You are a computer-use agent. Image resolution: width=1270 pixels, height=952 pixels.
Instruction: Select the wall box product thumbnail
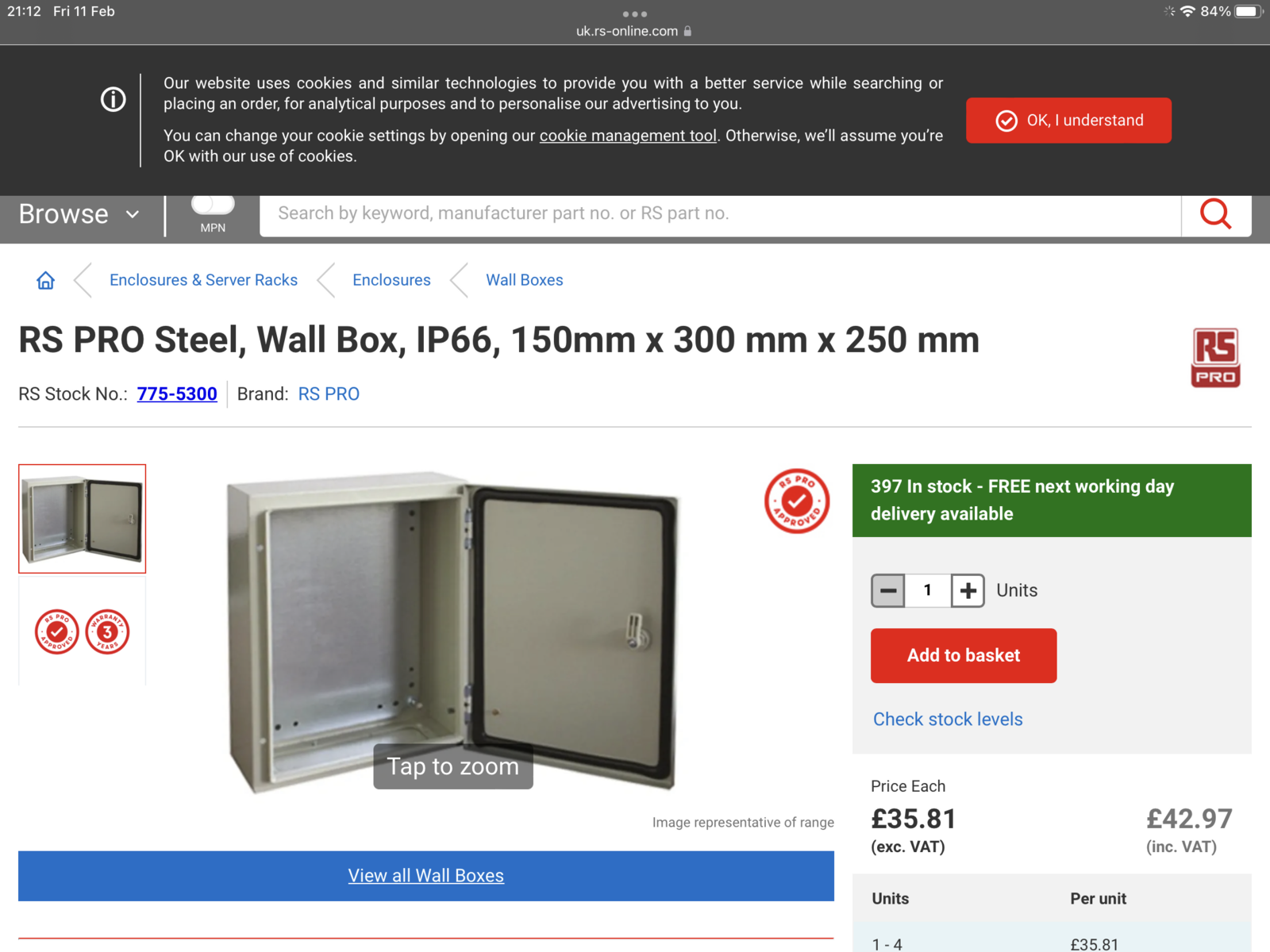pyautogui.click(x=83, y=519)
